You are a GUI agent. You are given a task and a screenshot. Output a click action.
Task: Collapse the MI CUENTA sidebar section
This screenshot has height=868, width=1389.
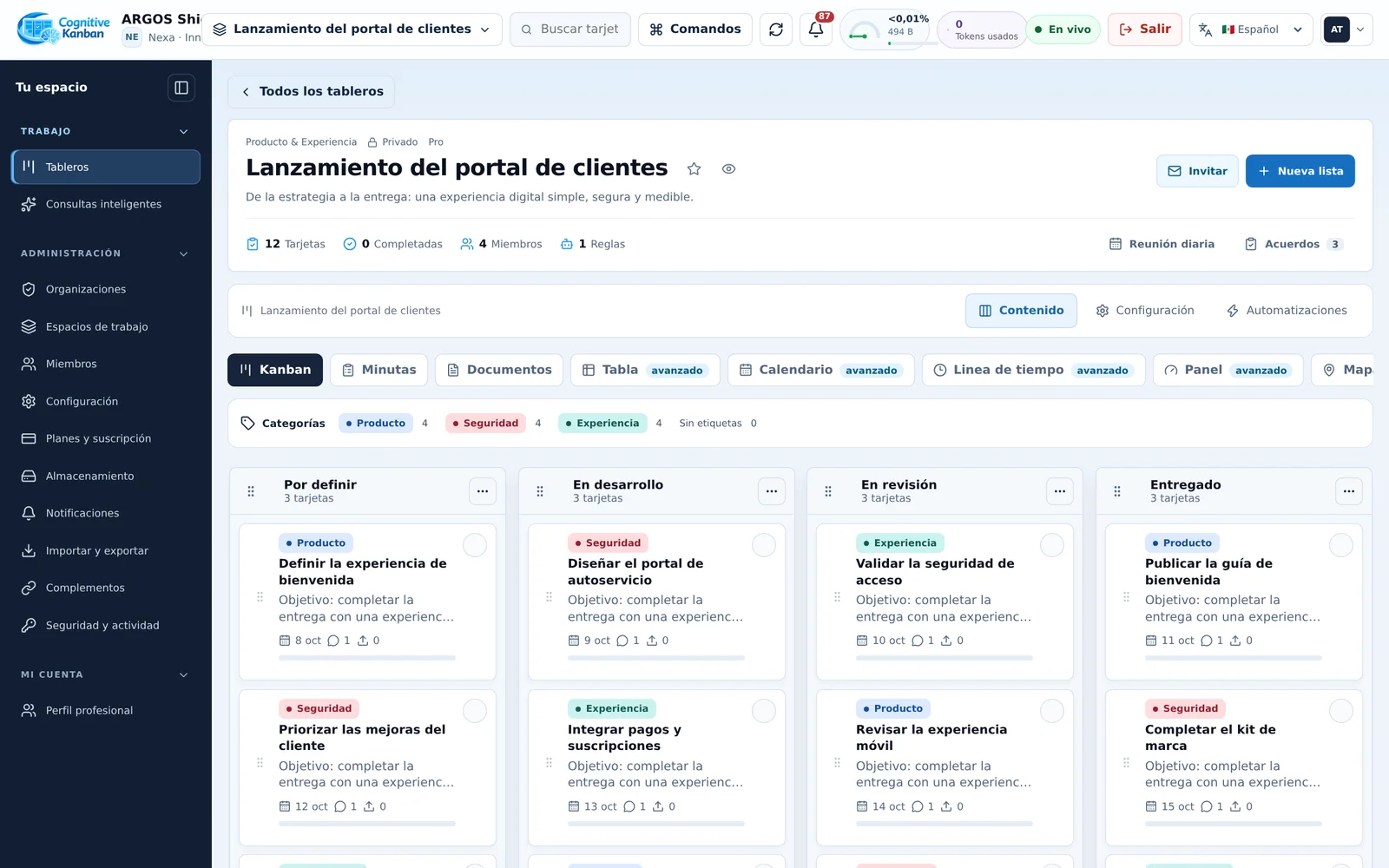click(x=183, y=674)
